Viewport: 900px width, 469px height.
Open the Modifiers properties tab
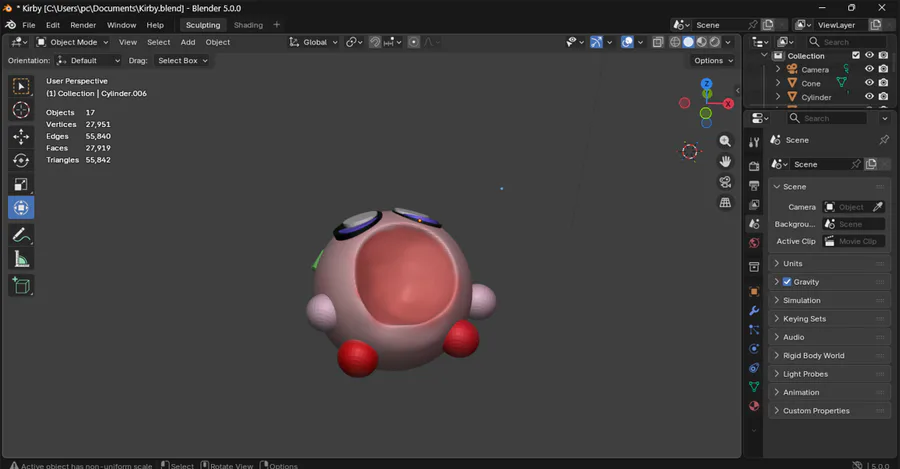[754, 311]
